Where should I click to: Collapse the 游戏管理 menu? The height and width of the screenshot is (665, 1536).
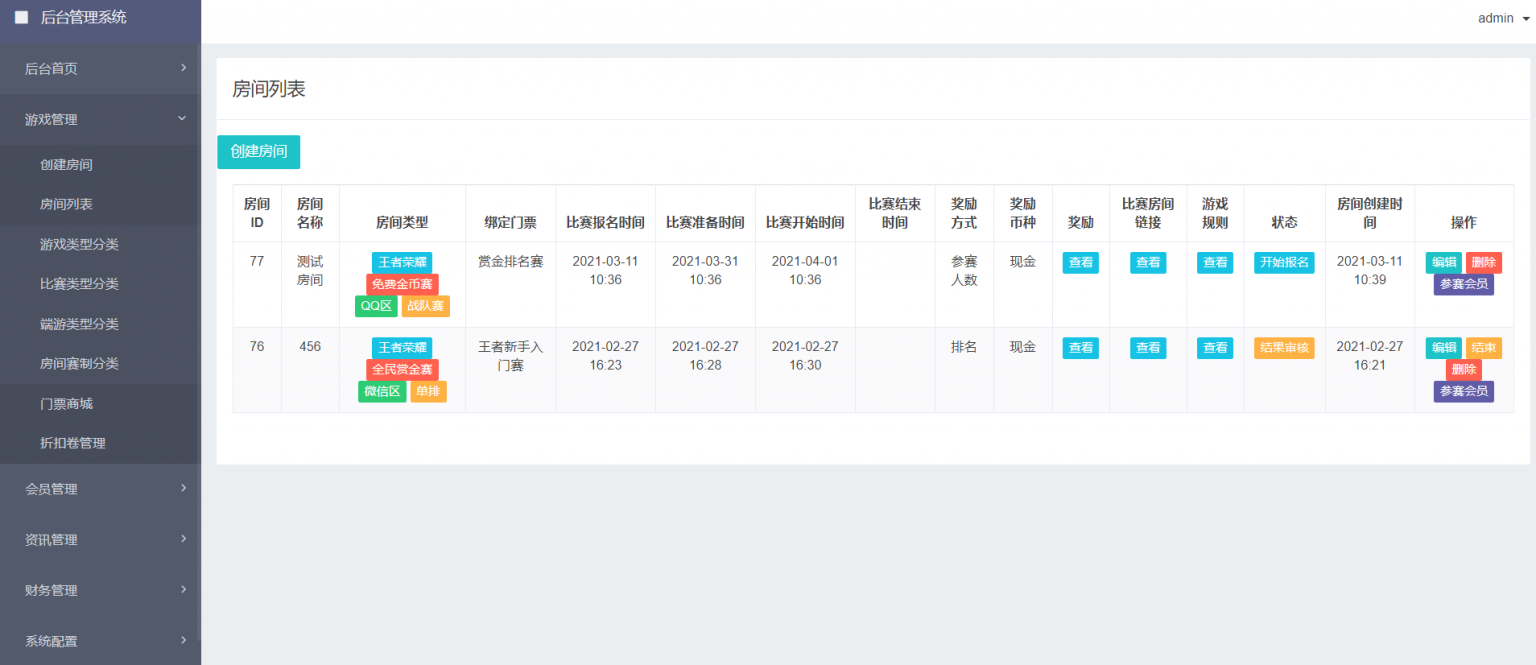[x=100, y=119]
